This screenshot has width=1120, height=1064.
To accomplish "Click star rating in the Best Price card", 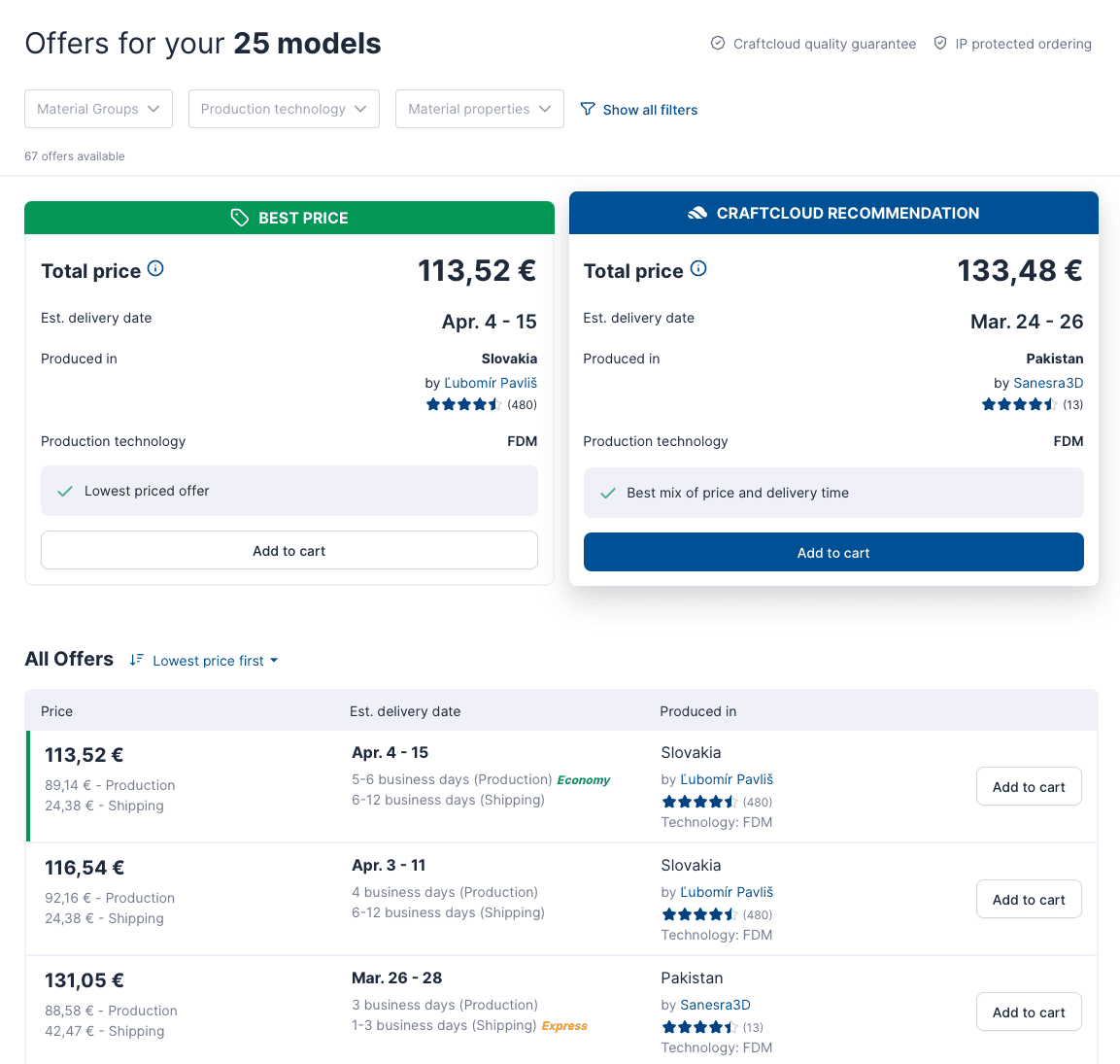I will pos(463,404).
